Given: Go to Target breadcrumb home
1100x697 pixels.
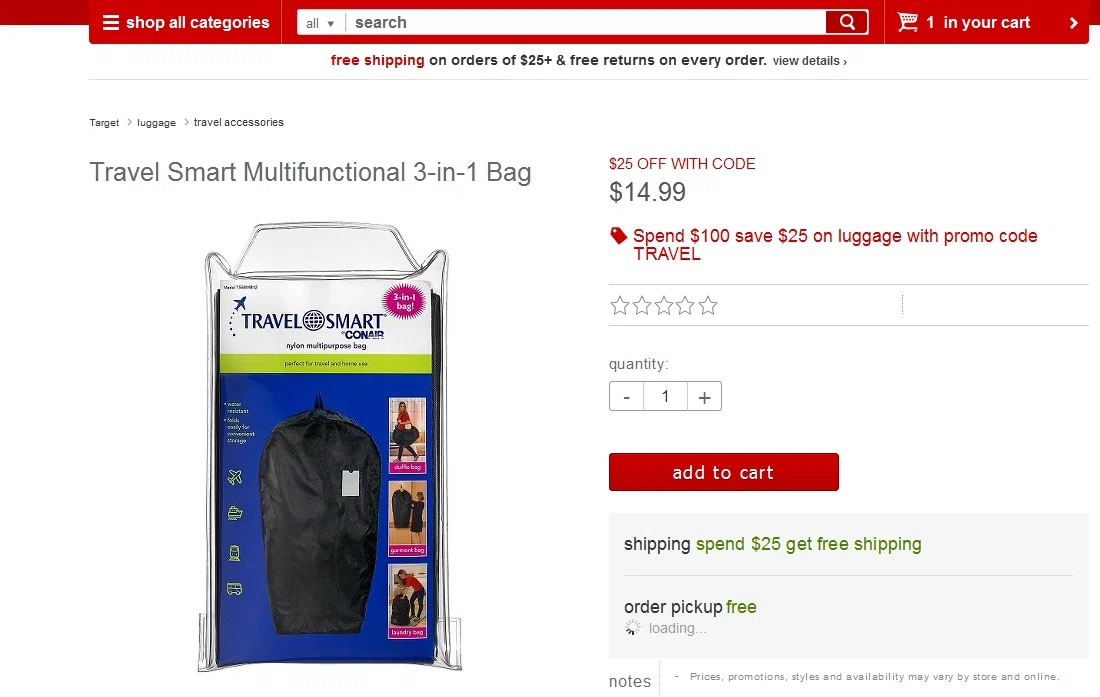Looking at the screenshot, I should coord(104,123).
